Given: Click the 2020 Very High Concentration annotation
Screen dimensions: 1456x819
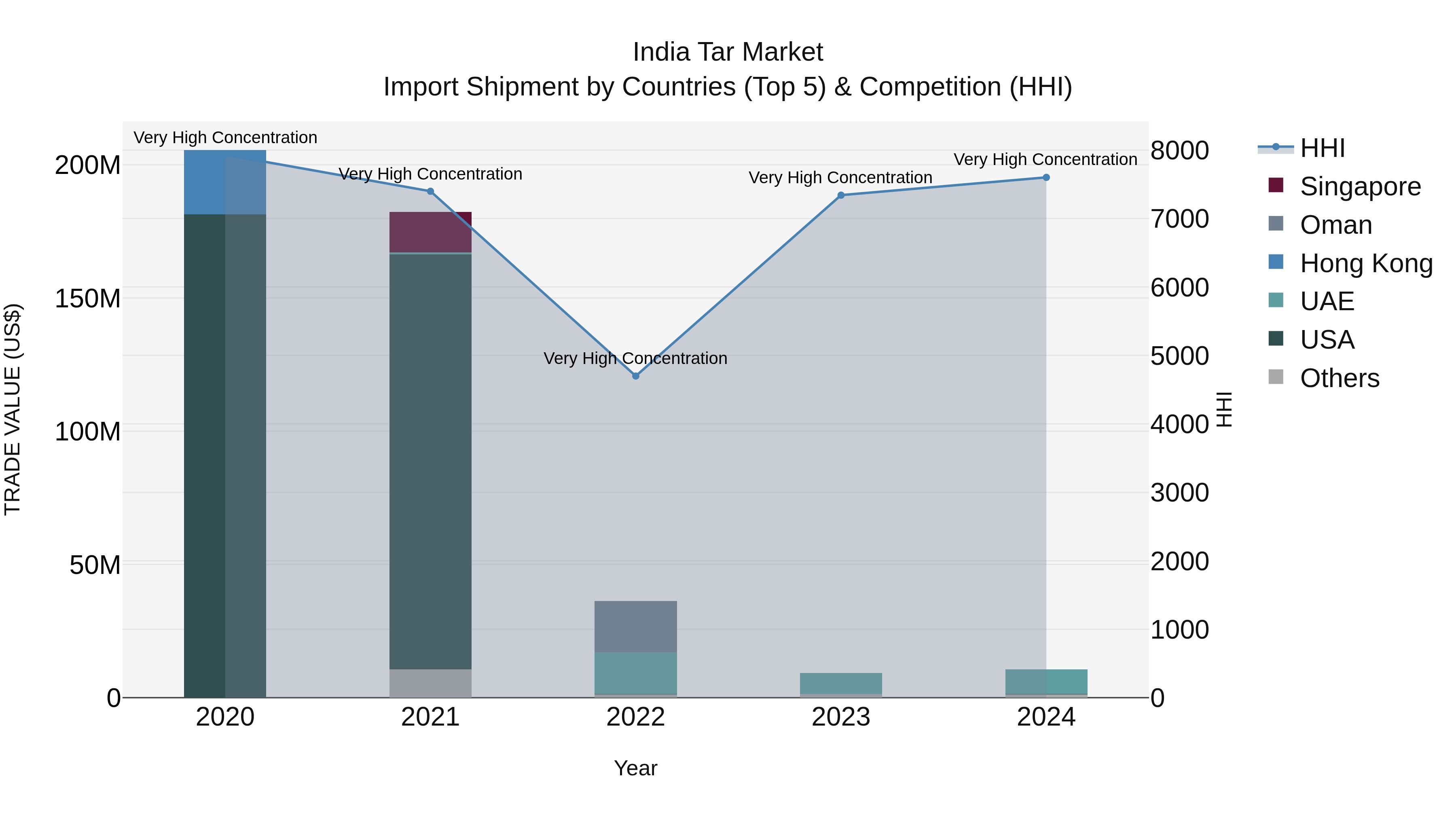Looking at the screenshot, I should 225,138.
